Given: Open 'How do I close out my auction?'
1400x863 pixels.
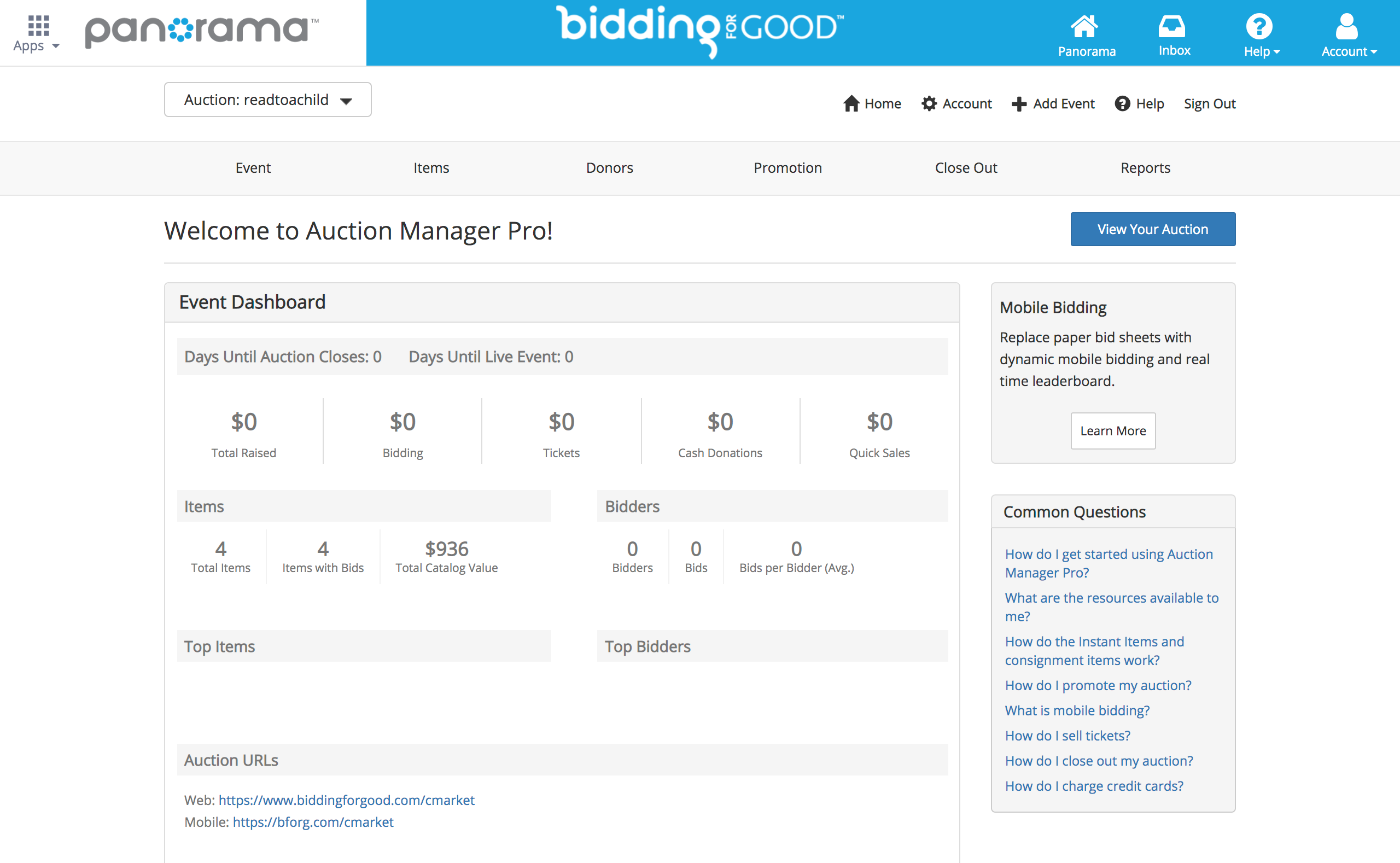Looking at the screenshot, I should 1099,760.
